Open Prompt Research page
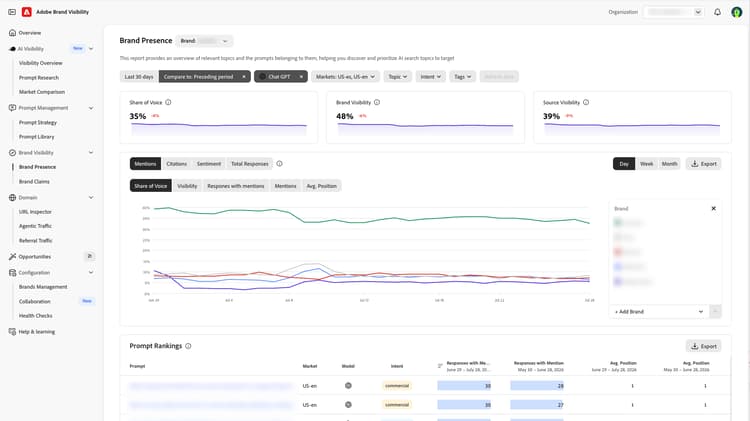Screen dimensions: 750x421 point(39,78)
